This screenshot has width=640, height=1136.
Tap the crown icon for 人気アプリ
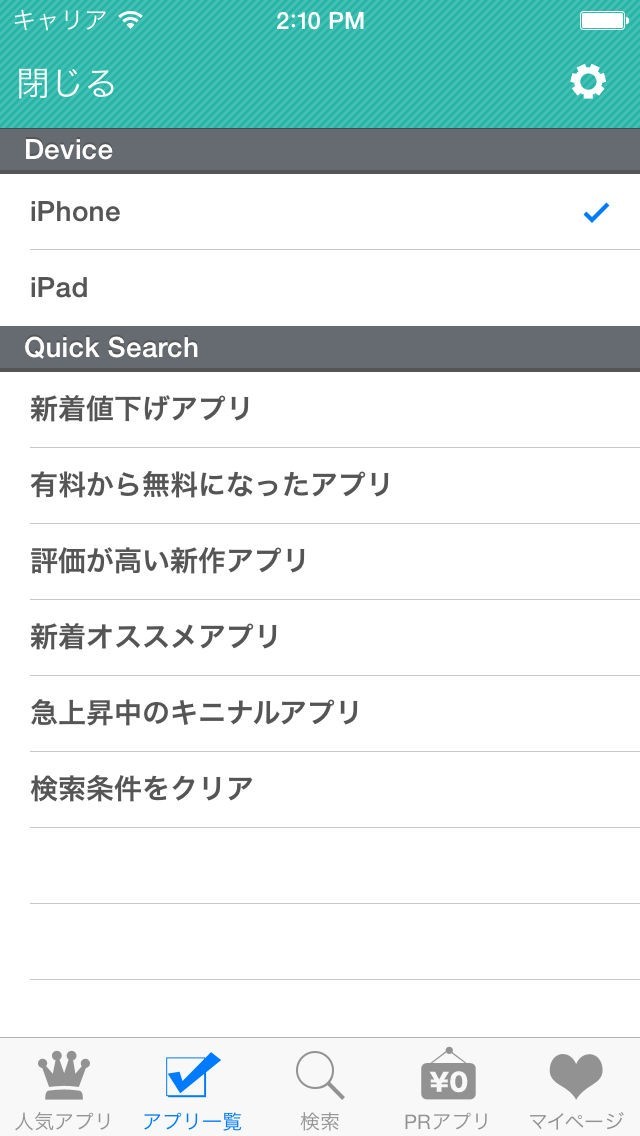[x=64, y=1078]
